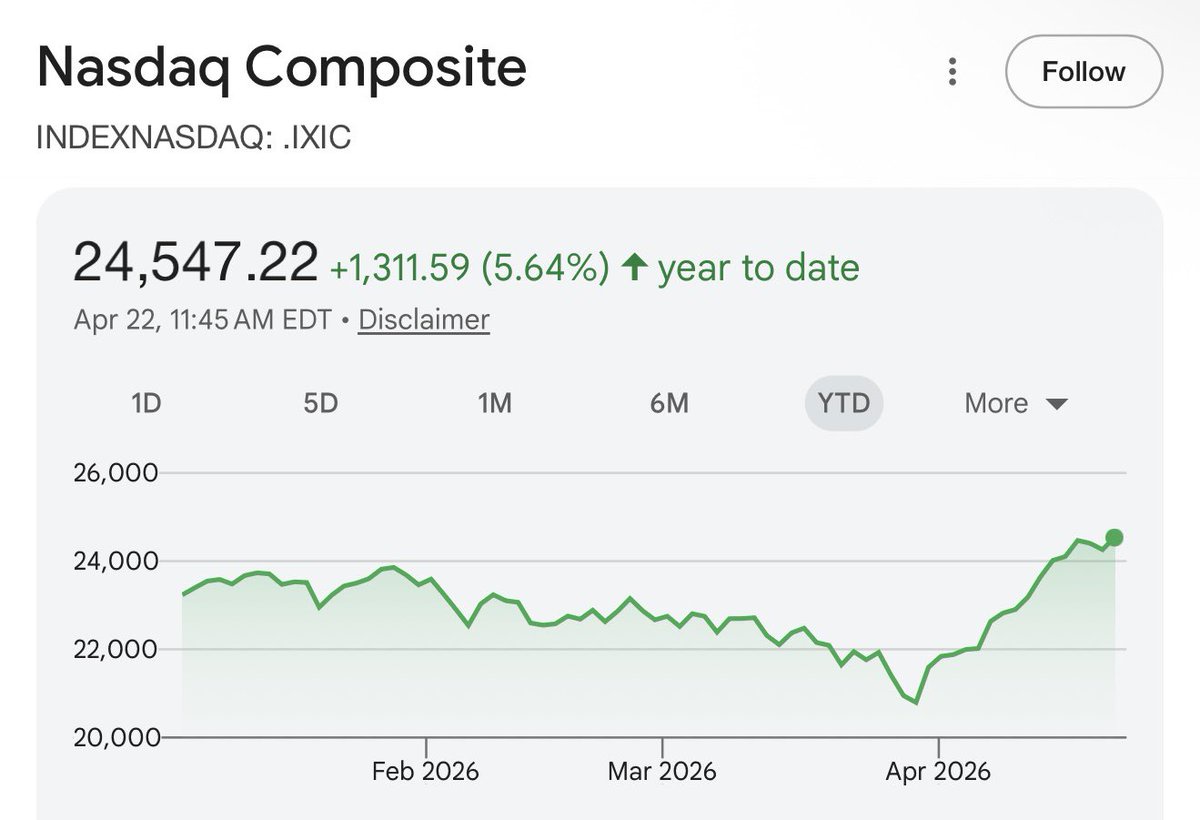Viewport: 1200px width, 820px height.
Task: Click the INDEXNASDAQ: .IXIC ticker text
Action: point(193,137)
